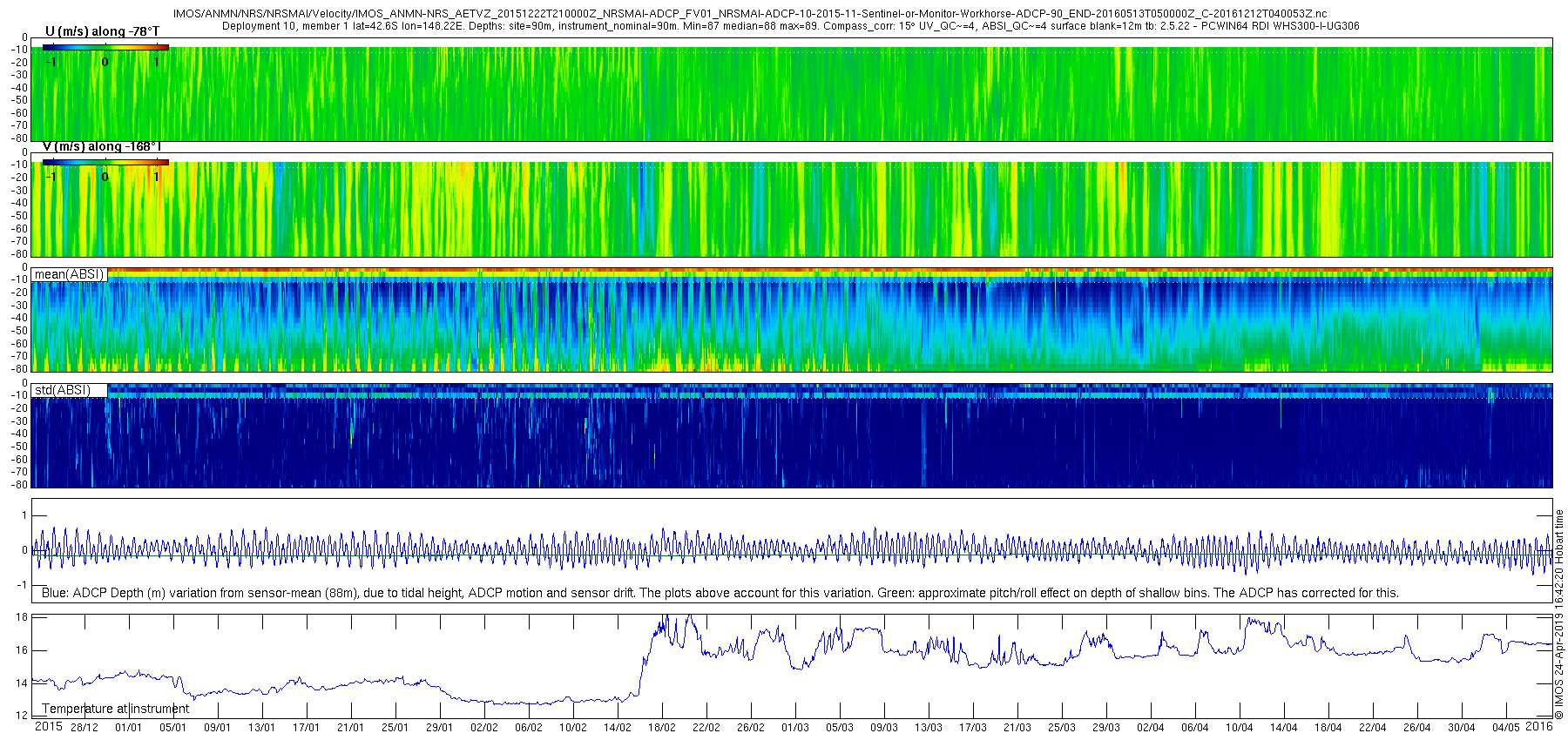1568x740 pixels.
Task: Click the 18/02 date tick label
Action: [x=662, y=728]
